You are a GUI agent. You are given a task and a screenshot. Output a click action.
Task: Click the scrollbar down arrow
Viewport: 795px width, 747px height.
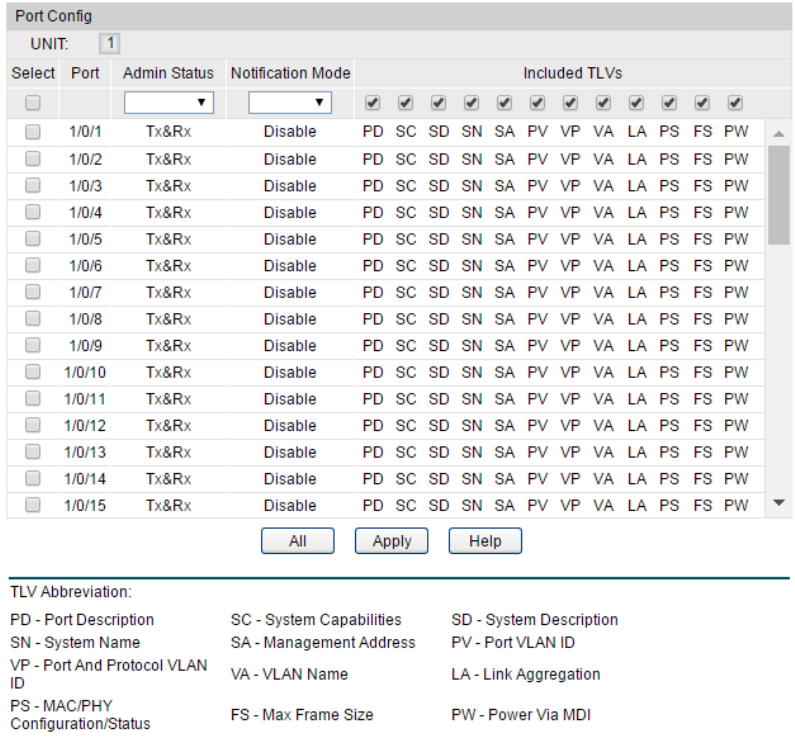point(779,503)
